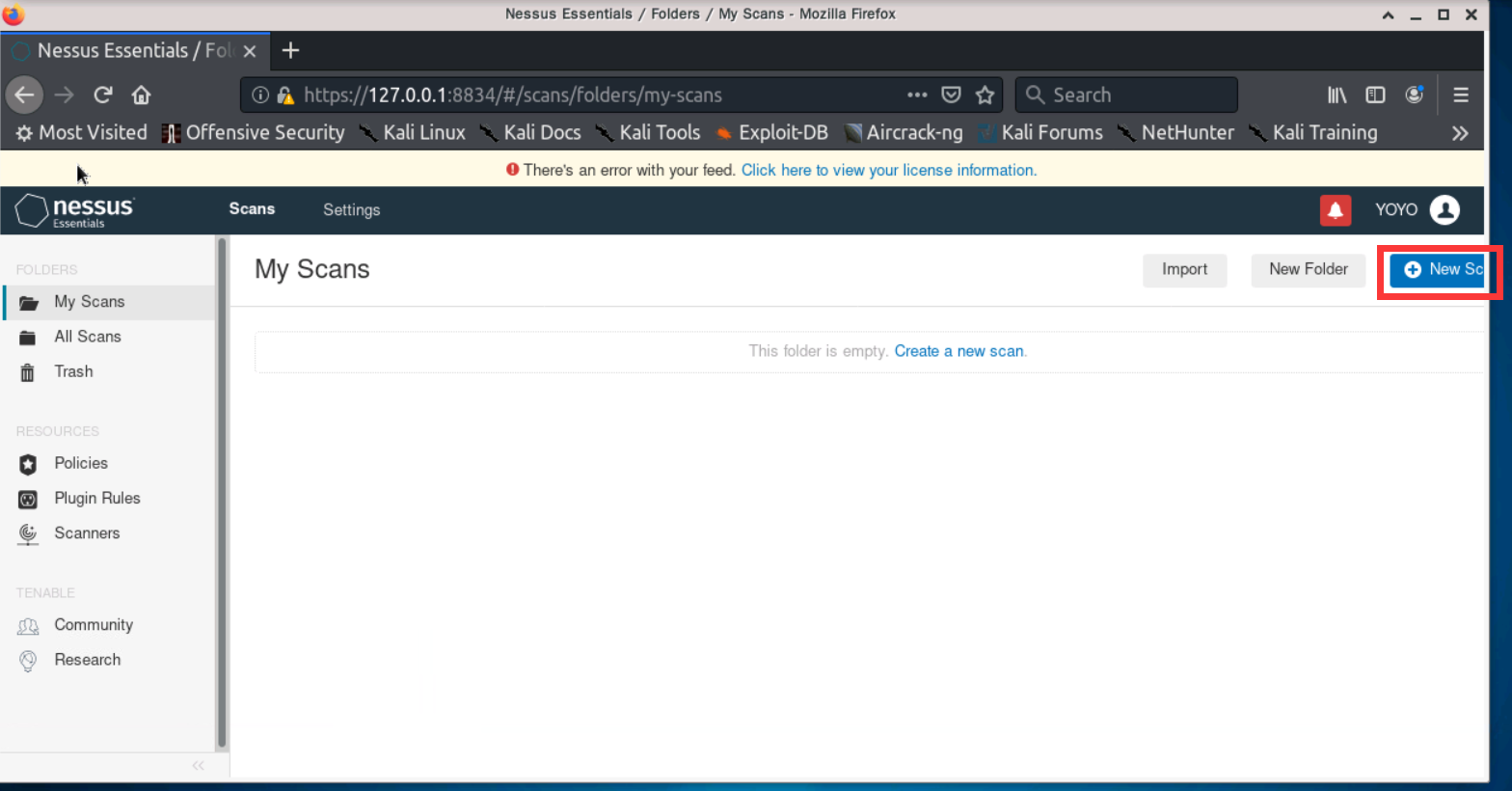Click the My Scans folder icon
1512x791 pixels.
click(29, 302)
